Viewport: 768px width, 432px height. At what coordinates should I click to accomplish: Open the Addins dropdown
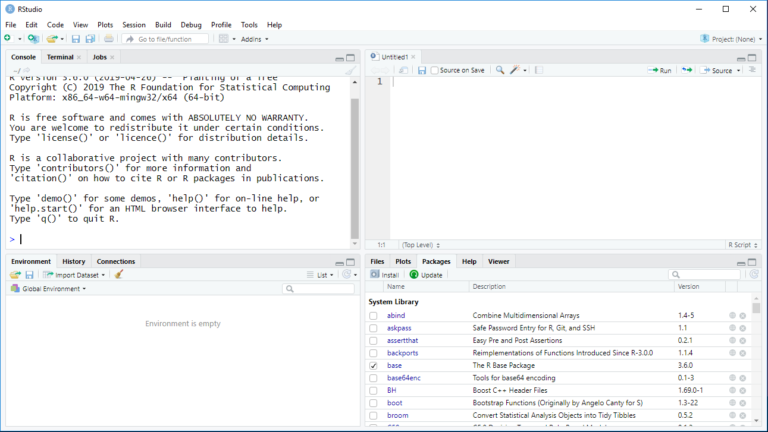(254, 39)
